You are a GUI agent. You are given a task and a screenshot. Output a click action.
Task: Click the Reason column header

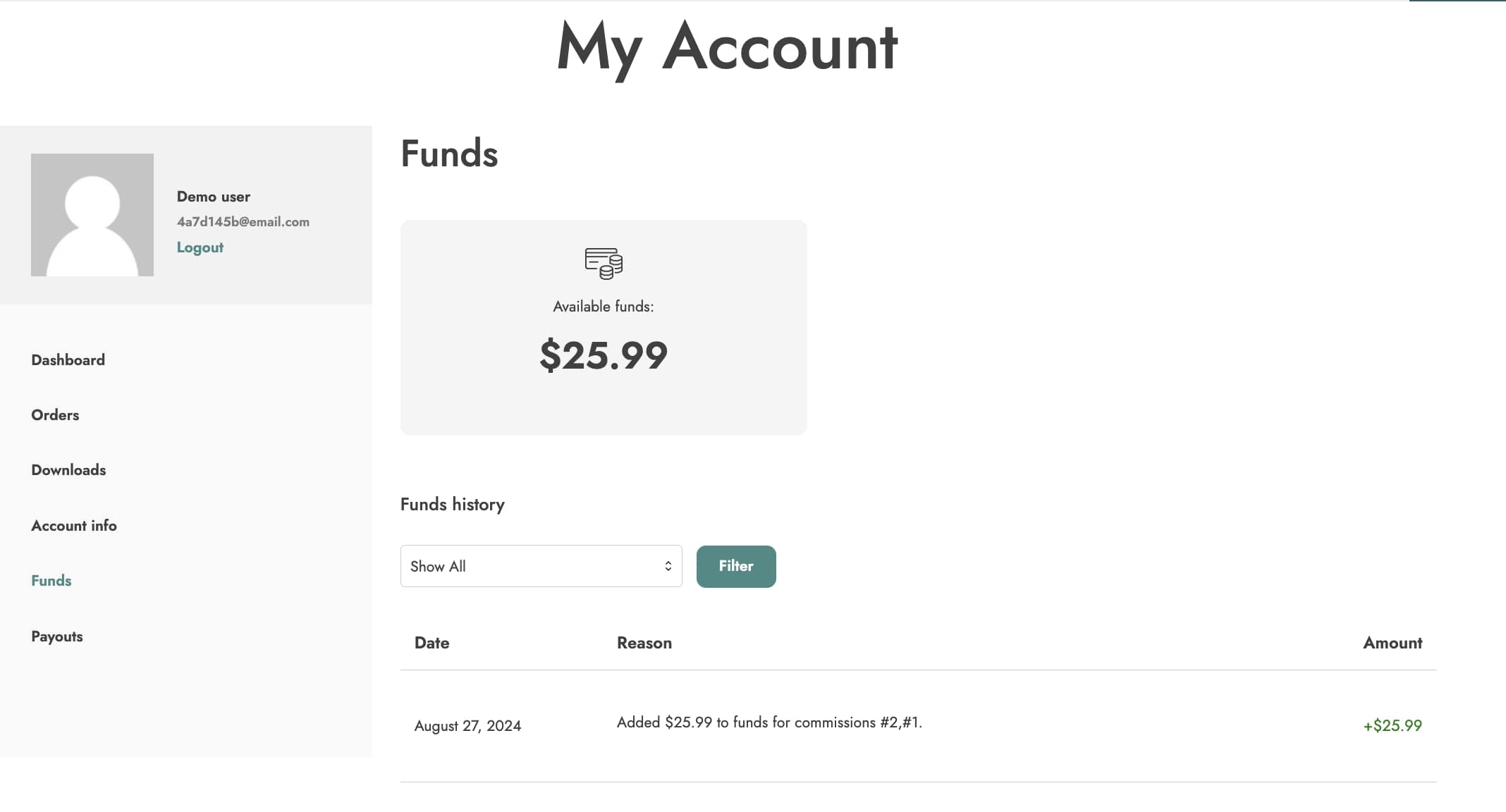(x=644, y=642)
